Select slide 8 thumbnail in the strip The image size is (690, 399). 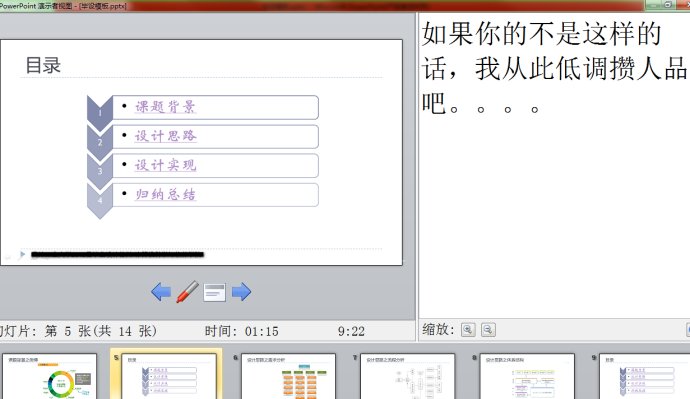pyautogui.click(x=527, y=376)
